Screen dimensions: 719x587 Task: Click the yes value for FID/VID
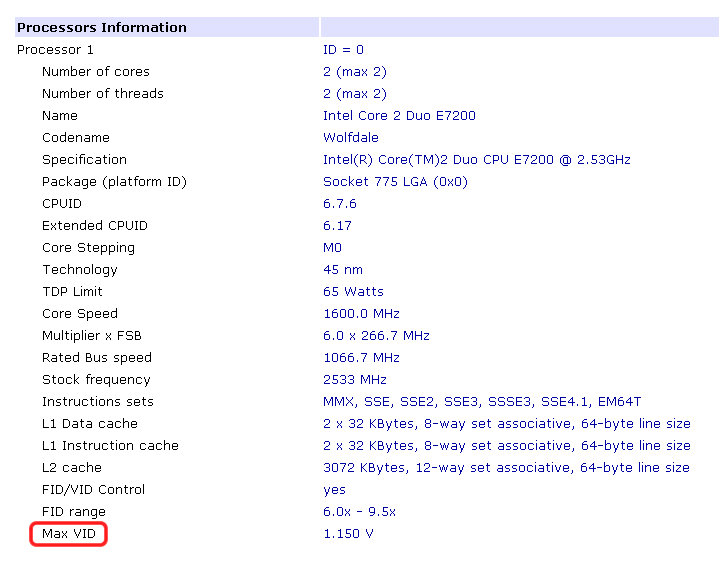334,491
